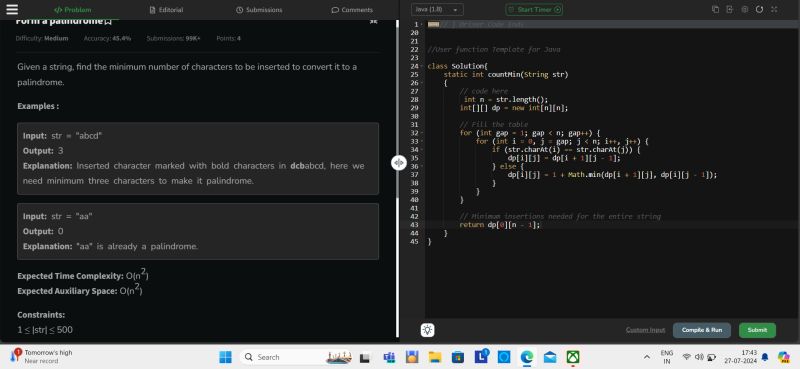Screen dimensions: 800x369
Task: Click the countMin method signature line
Action: pyautogui.click(x=505, y=75)
